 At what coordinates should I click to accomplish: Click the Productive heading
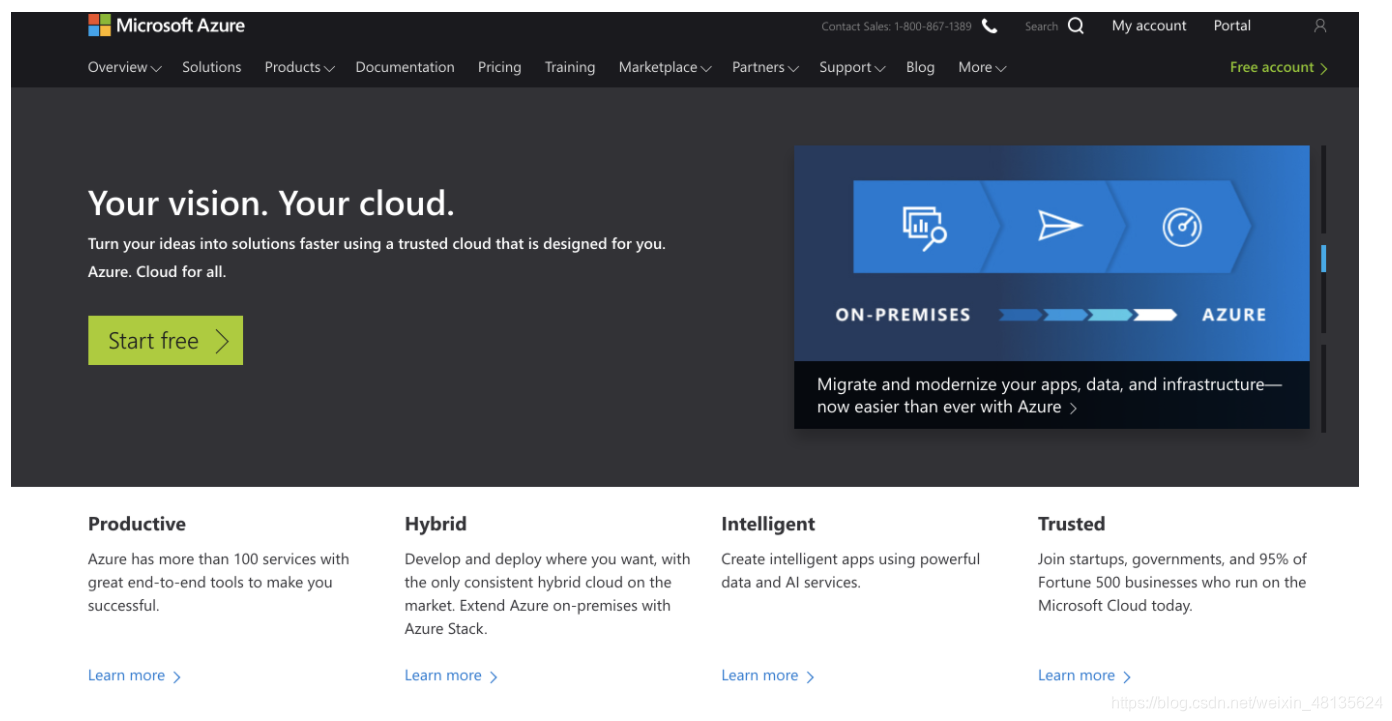137,524
